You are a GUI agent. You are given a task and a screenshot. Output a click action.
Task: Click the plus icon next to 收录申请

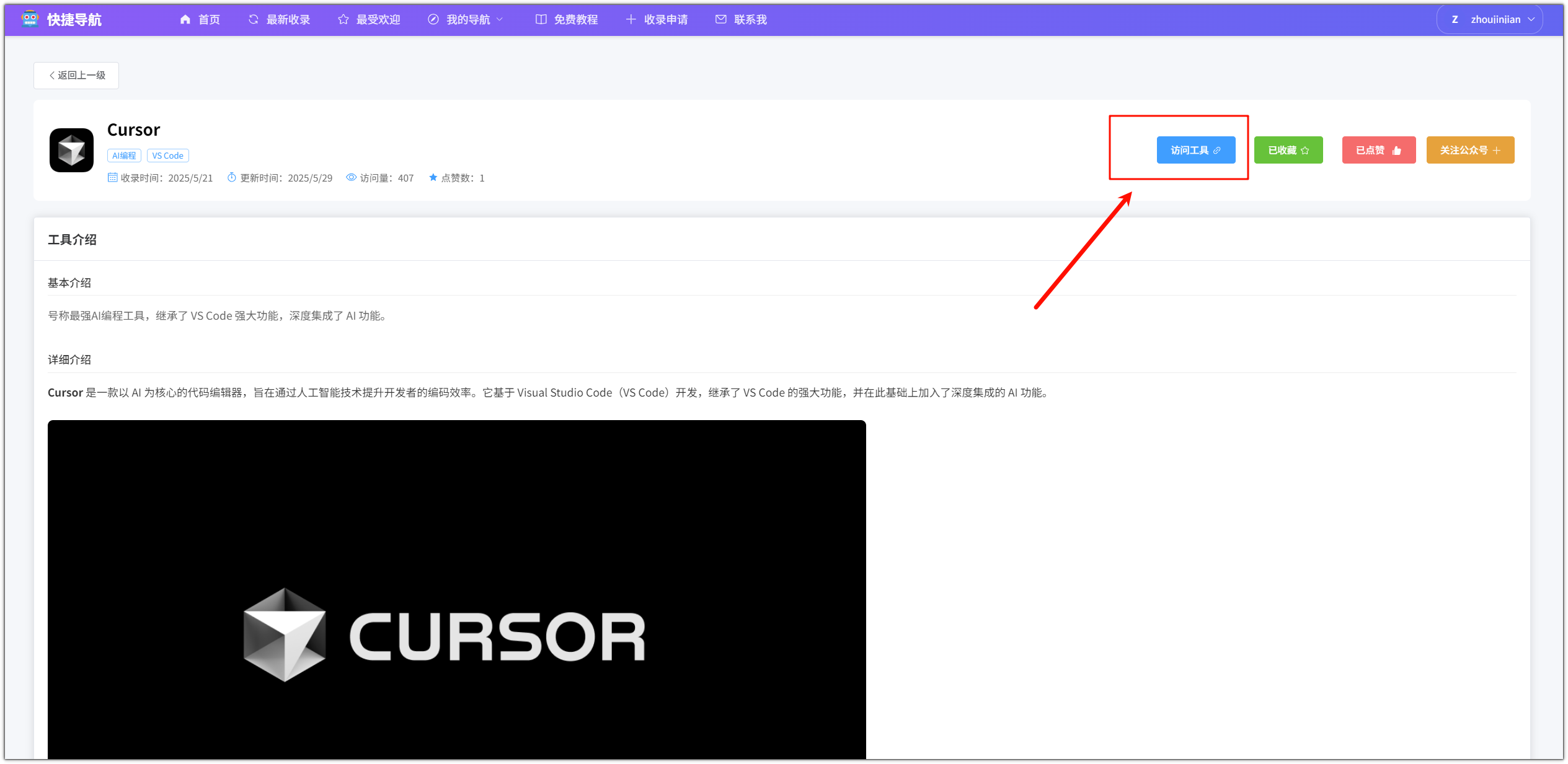[x=630, y=19]
